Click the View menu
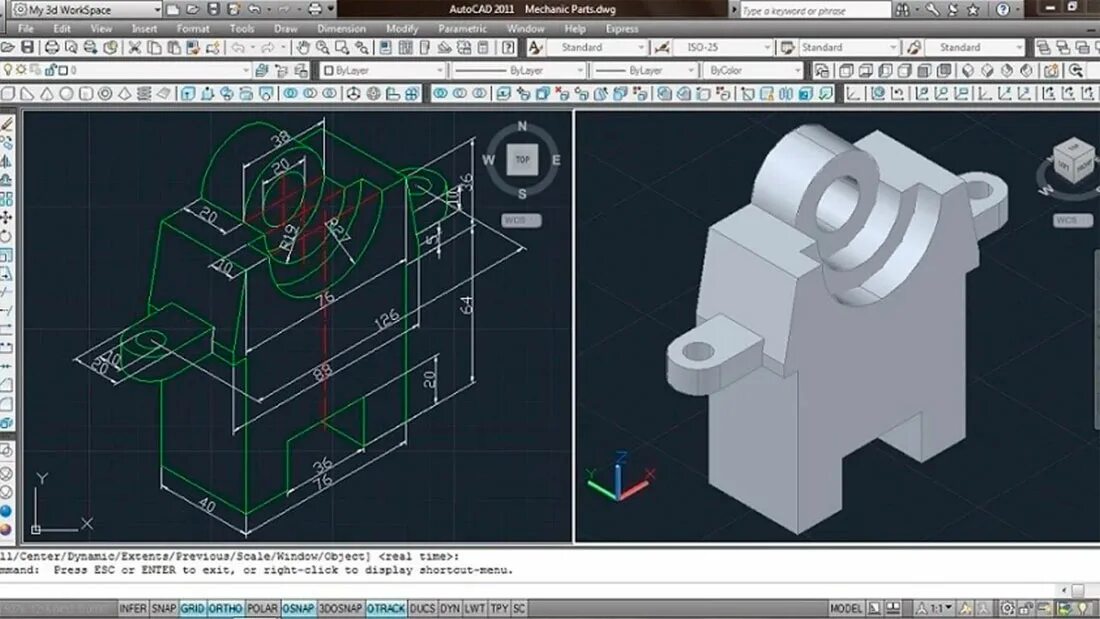This screenshot has width=1100, height=619. (101, 29)
